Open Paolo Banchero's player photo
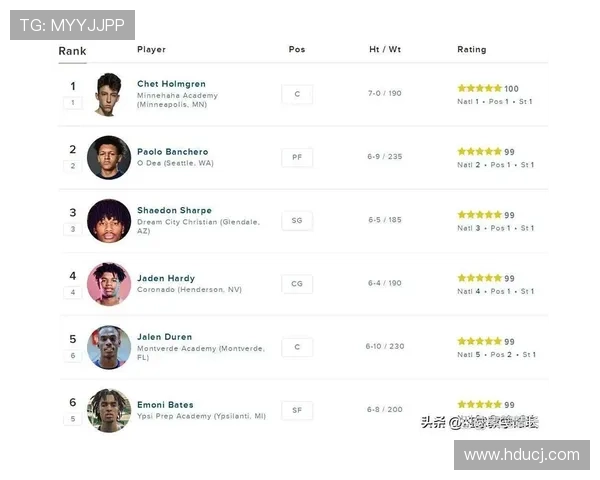Screen dimensions: 600x480 click(x=108, y=157)
